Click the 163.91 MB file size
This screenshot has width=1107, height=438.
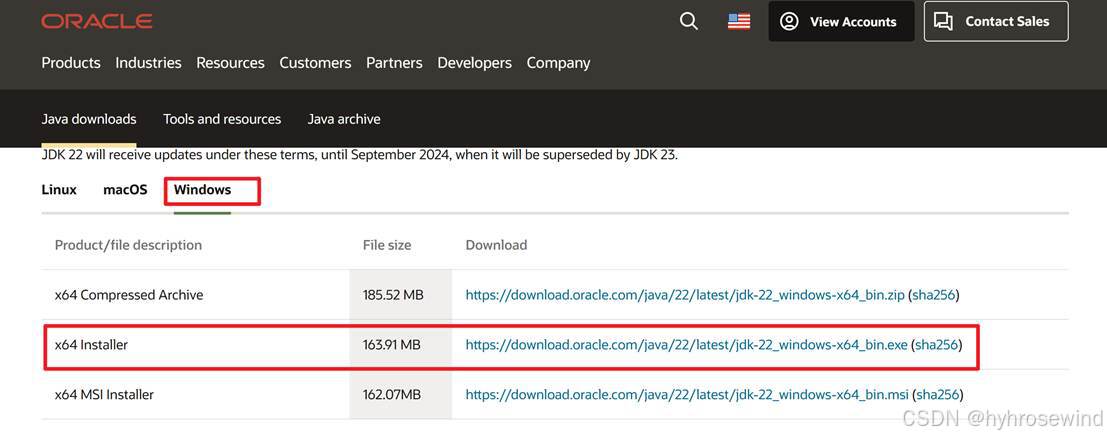click(x=391, y=345)
